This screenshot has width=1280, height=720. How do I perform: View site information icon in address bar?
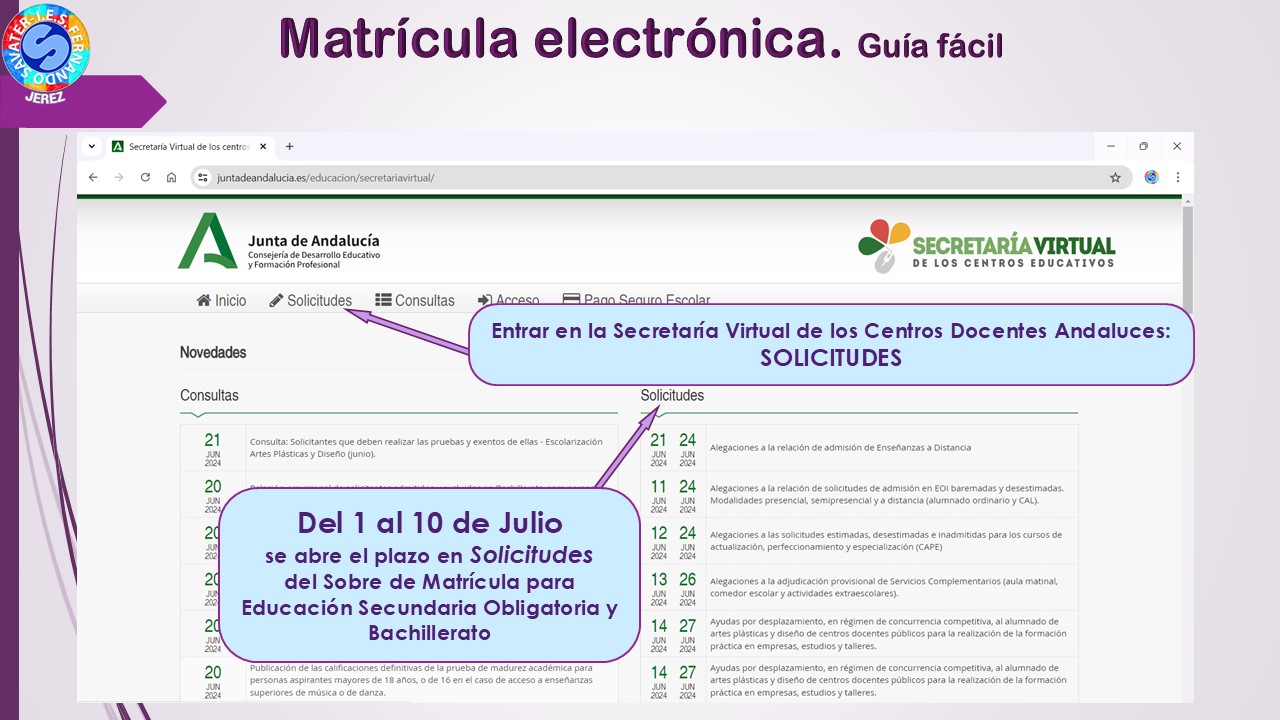tap(202, 177)
